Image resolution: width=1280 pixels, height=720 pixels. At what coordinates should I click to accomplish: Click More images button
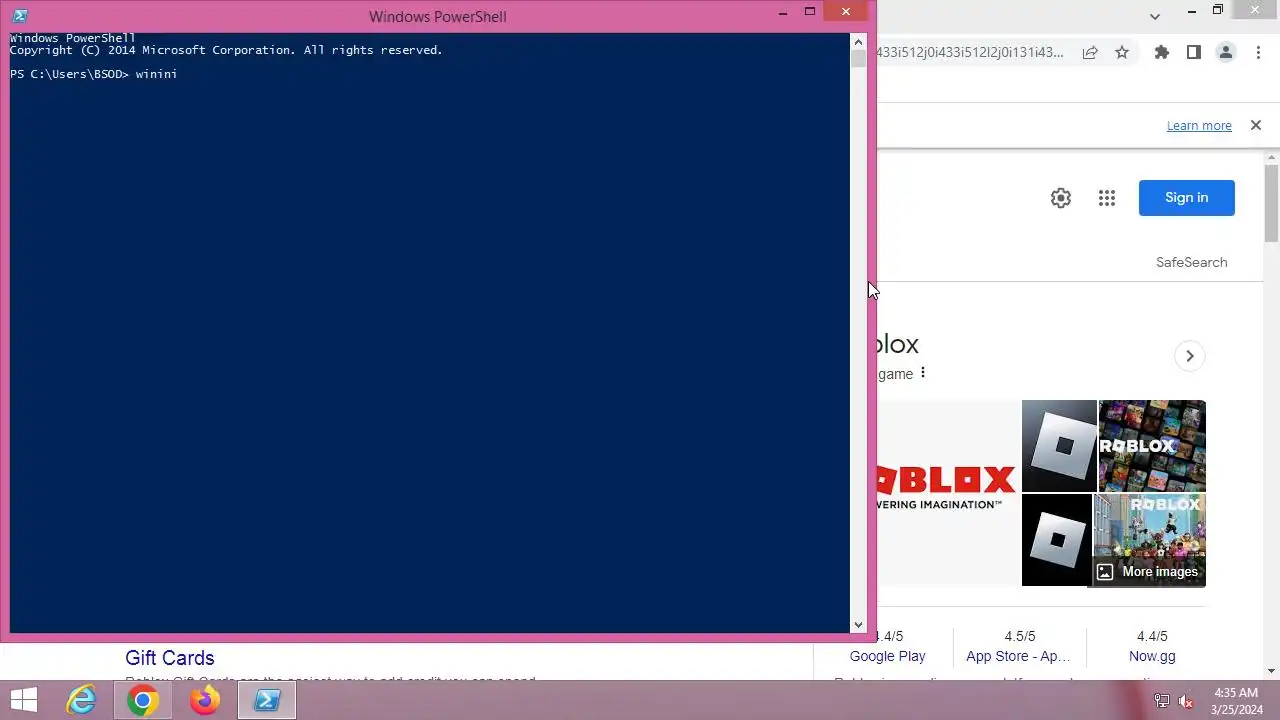tap(1147, 572)
